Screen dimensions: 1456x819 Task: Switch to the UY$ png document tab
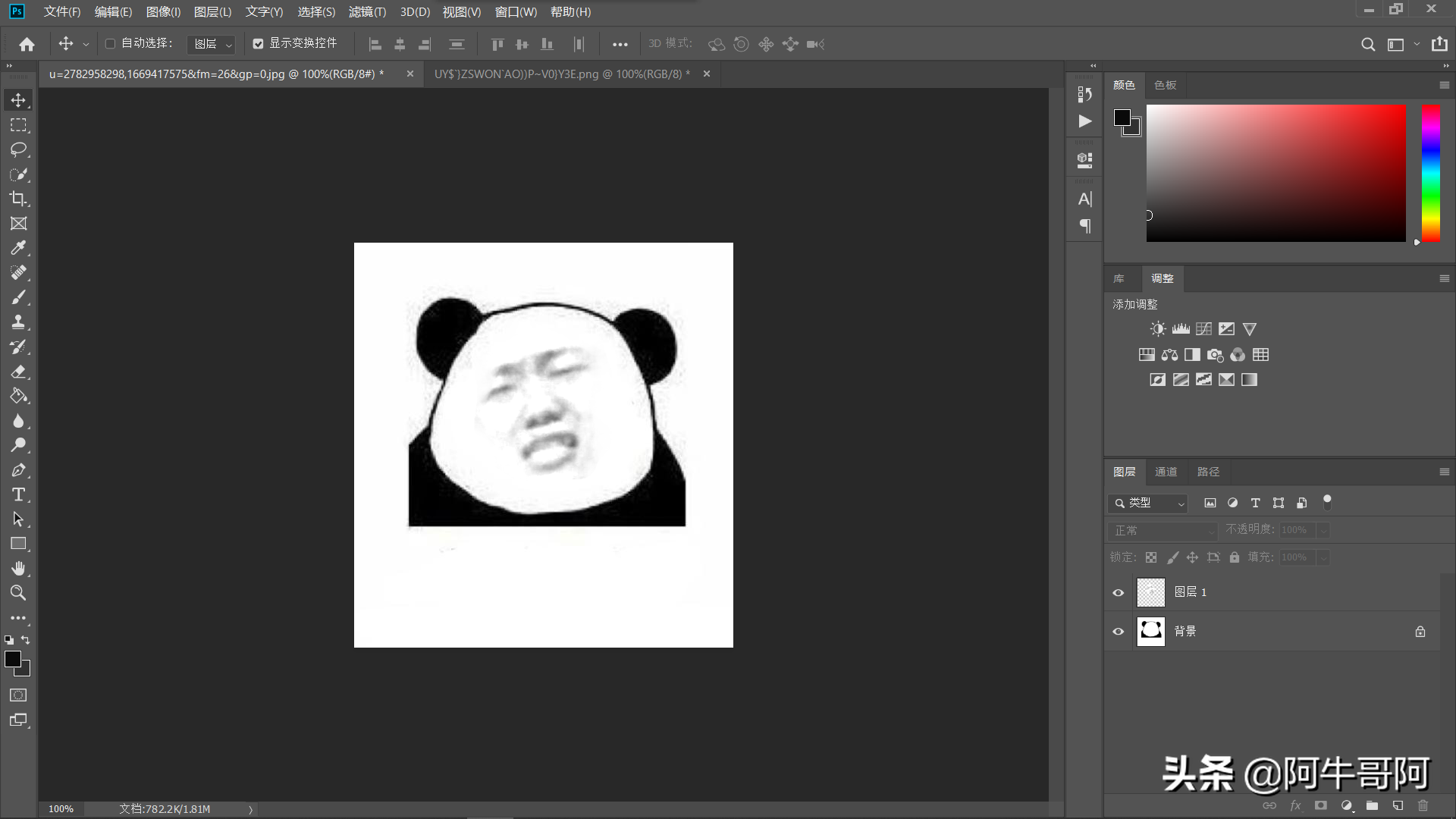(x=561, y=74)
